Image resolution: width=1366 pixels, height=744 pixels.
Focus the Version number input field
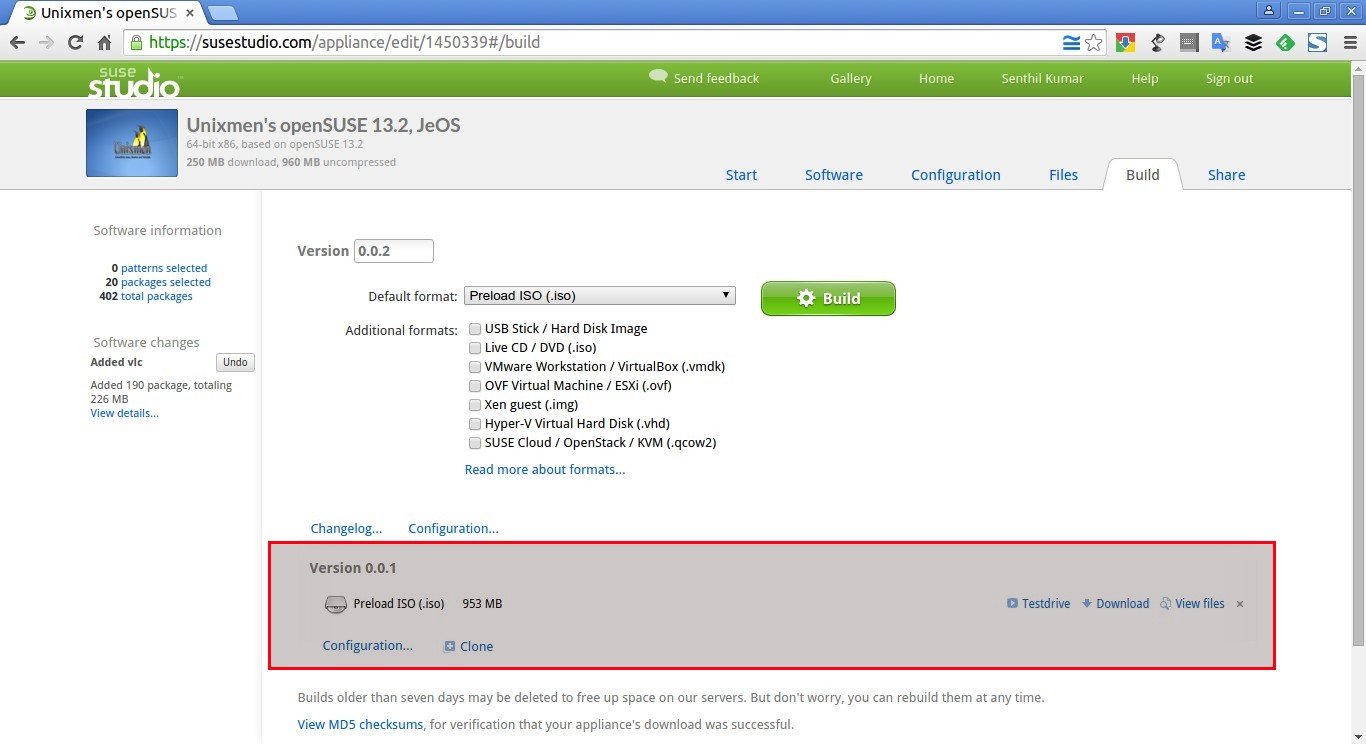pyautogui.click(x=394, y=251)
